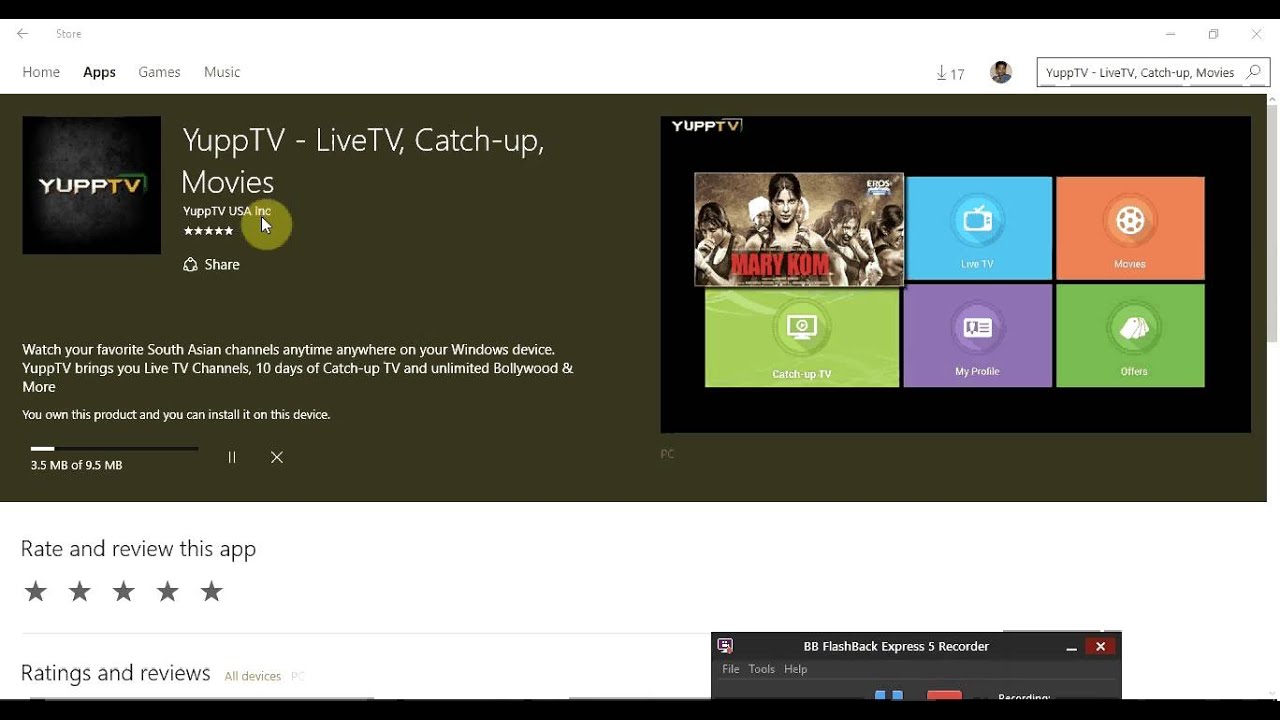Click the blue pause button in recorder
The width and height of the screenshot is (1280, 720).
889,694
